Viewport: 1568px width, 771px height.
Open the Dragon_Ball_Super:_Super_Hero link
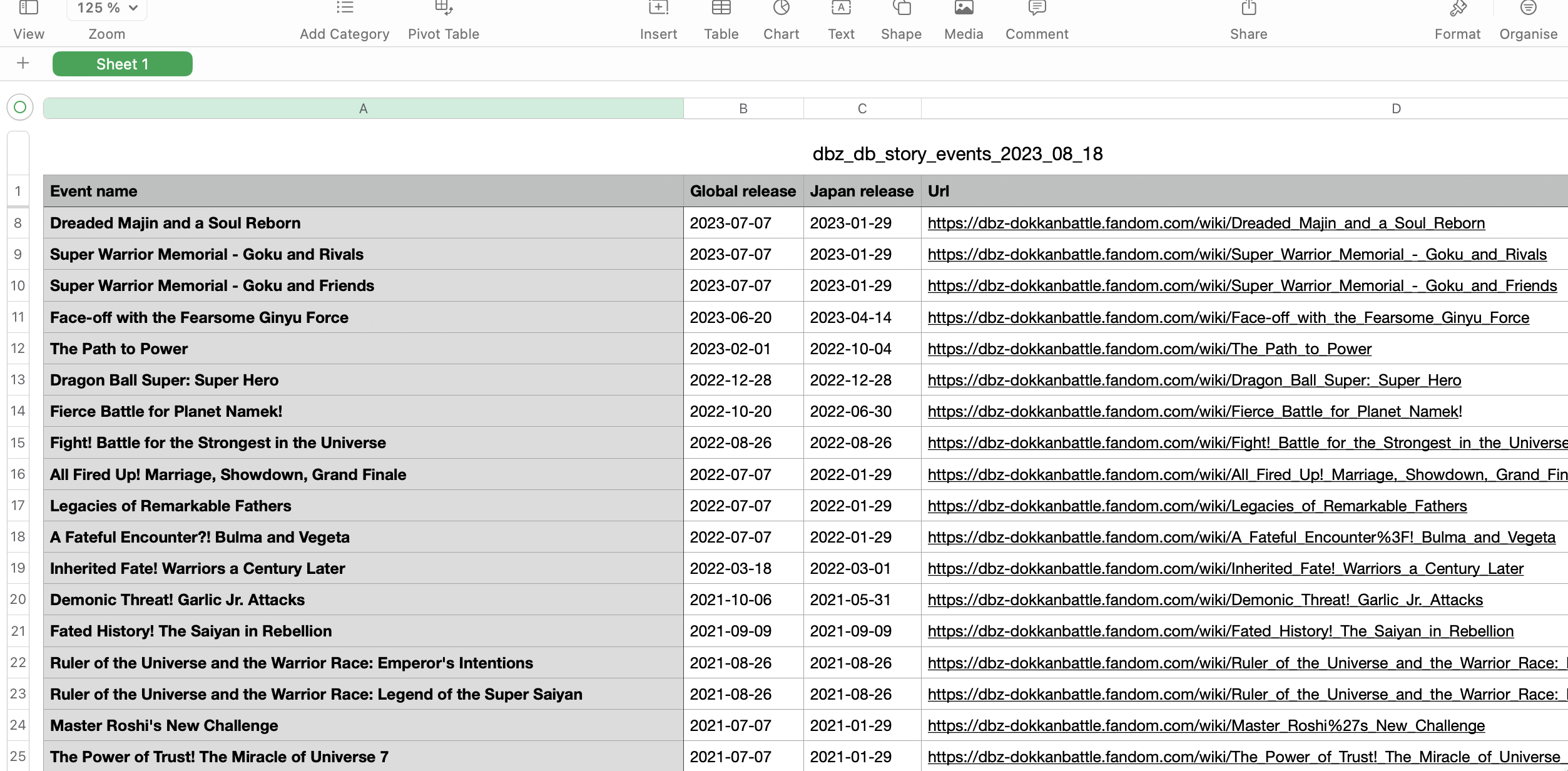[1194, 380]
